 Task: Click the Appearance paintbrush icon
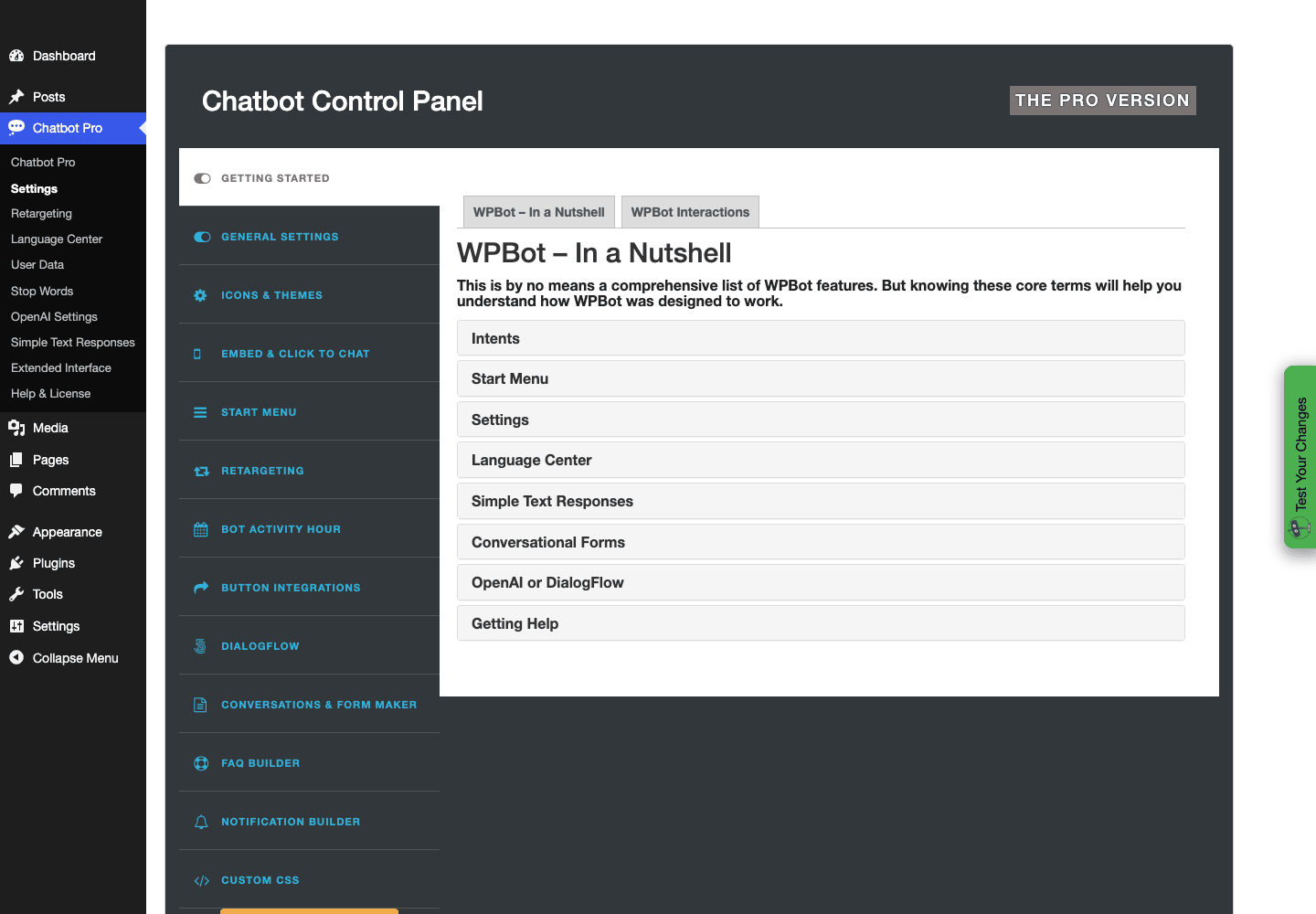16,532
